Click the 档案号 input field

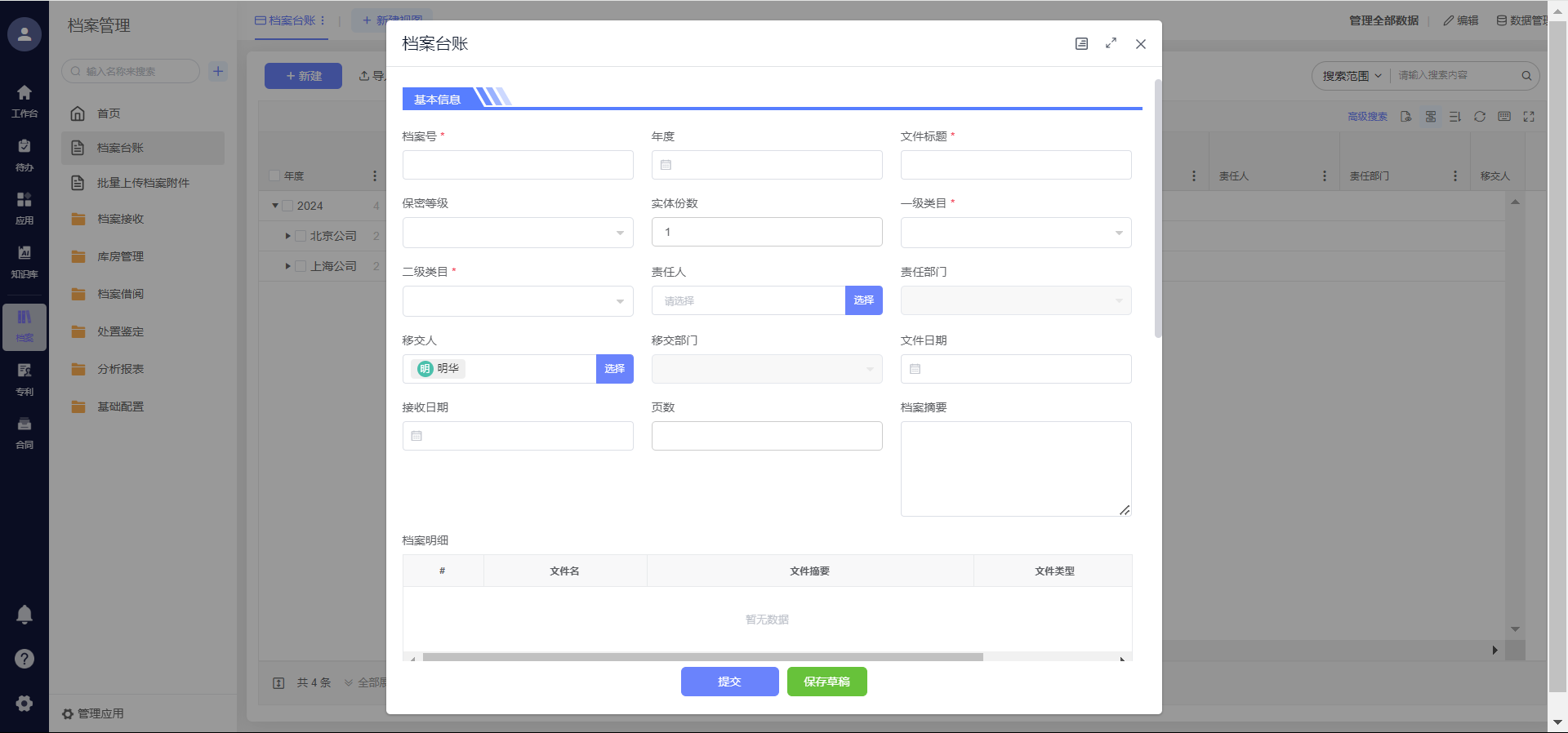(x=518, y=165)
